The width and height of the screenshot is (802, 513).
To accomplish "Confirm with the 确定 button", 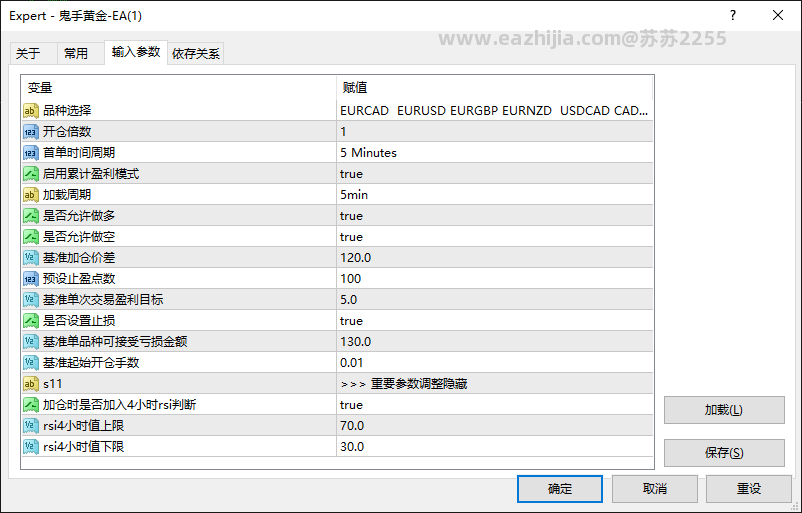I will pos(560,489).
